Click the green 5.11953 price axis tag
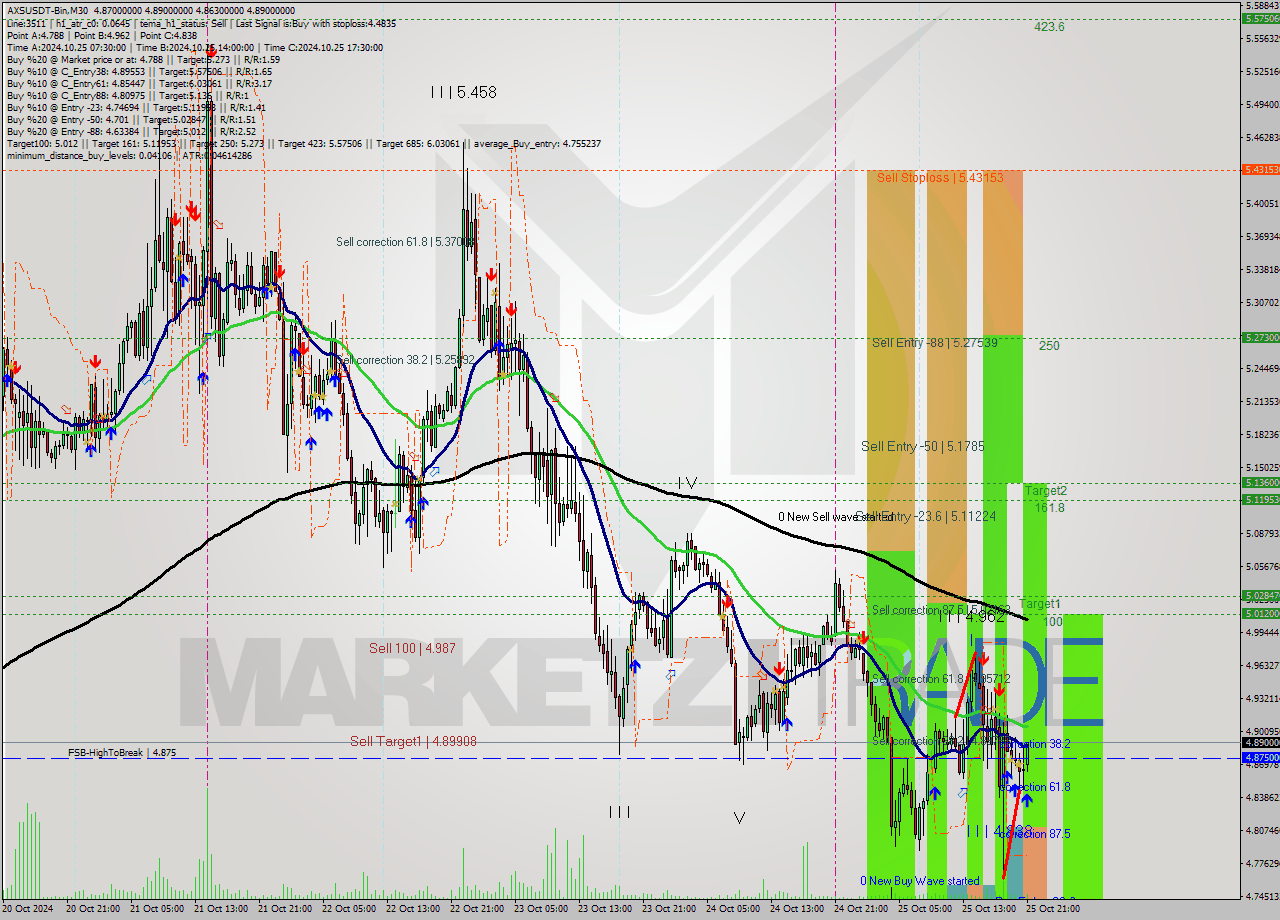Screen dimensions: 1280x920 [1259, 499]
